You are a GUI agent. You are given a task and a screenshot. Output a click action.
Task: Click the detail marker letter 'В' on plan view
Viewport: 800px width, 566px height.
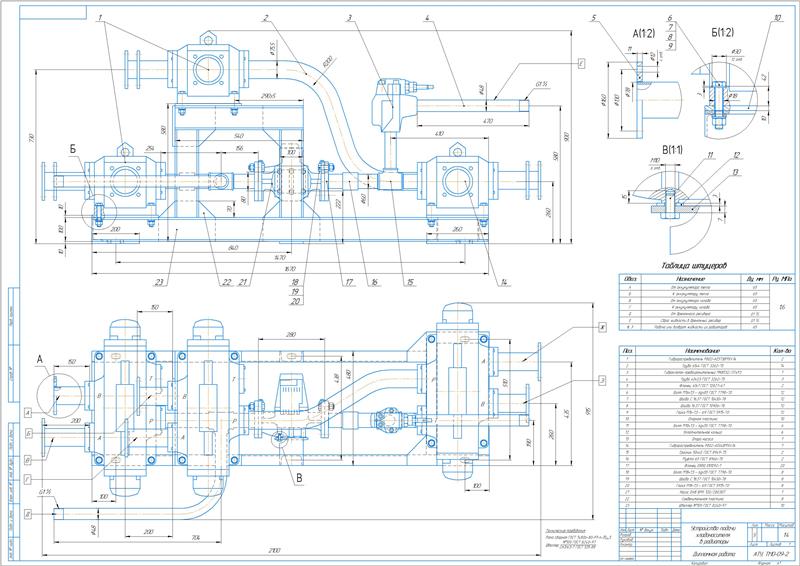coord(299,478)
